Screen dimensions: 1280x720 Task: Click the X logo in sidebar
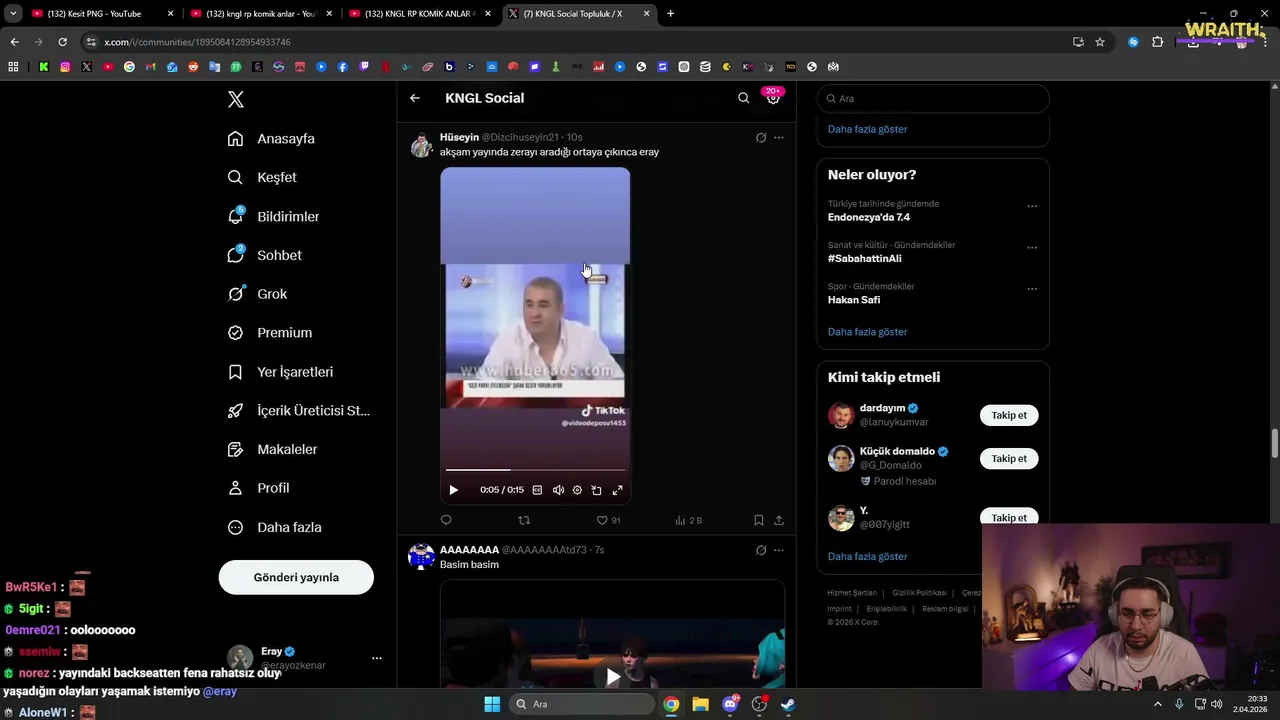pos(236,99)
